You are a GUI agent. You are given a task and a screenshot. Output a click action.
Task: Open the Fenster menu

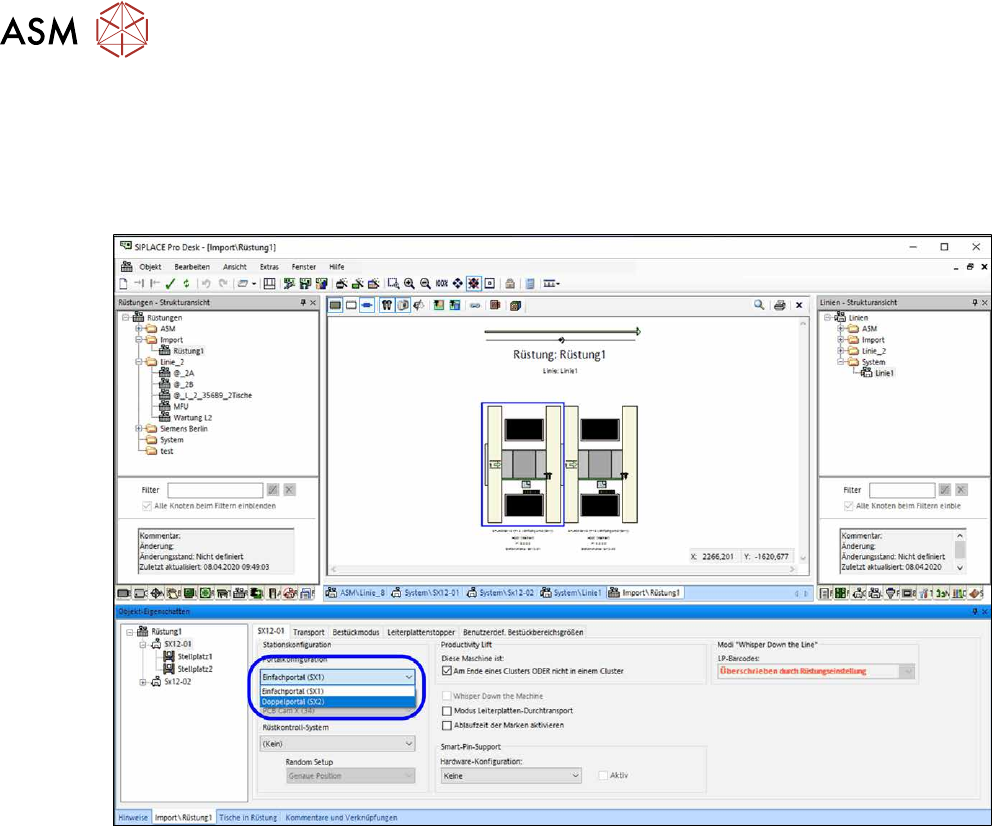pos(304,267)
